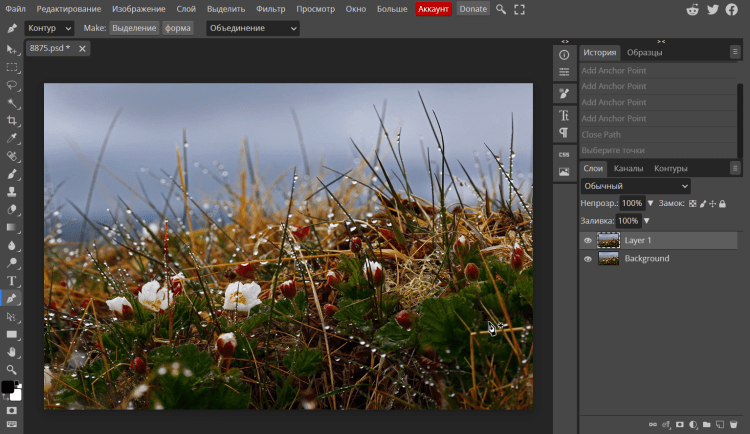Expand the Контур mode dropdown

48,28
